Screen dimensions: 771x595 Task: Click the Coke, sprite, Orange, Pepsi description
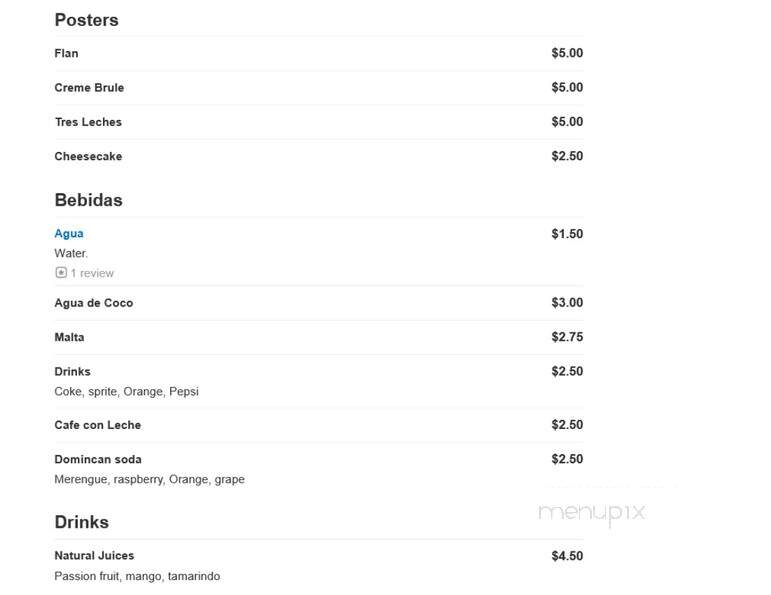click(126, 391)
